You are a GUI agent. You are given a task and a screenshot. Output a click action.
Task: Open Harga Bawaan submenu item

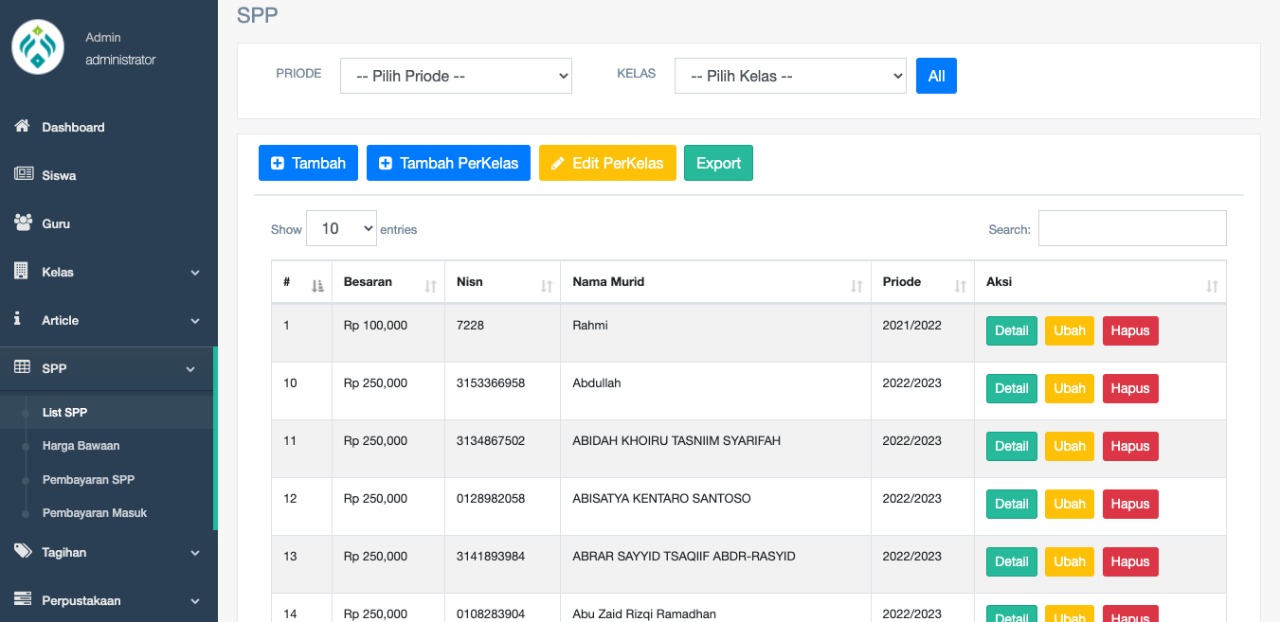(x=81, y=446)
